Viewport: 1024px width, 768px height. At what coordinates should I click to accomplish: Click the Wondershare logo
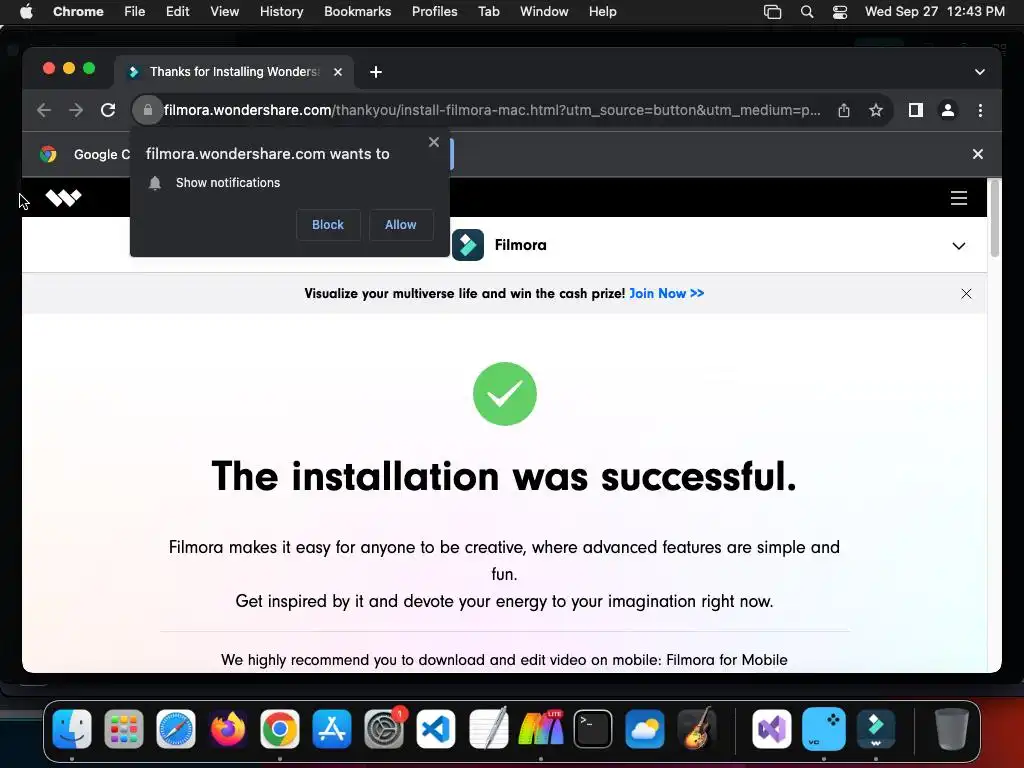[x=63, y=197]
